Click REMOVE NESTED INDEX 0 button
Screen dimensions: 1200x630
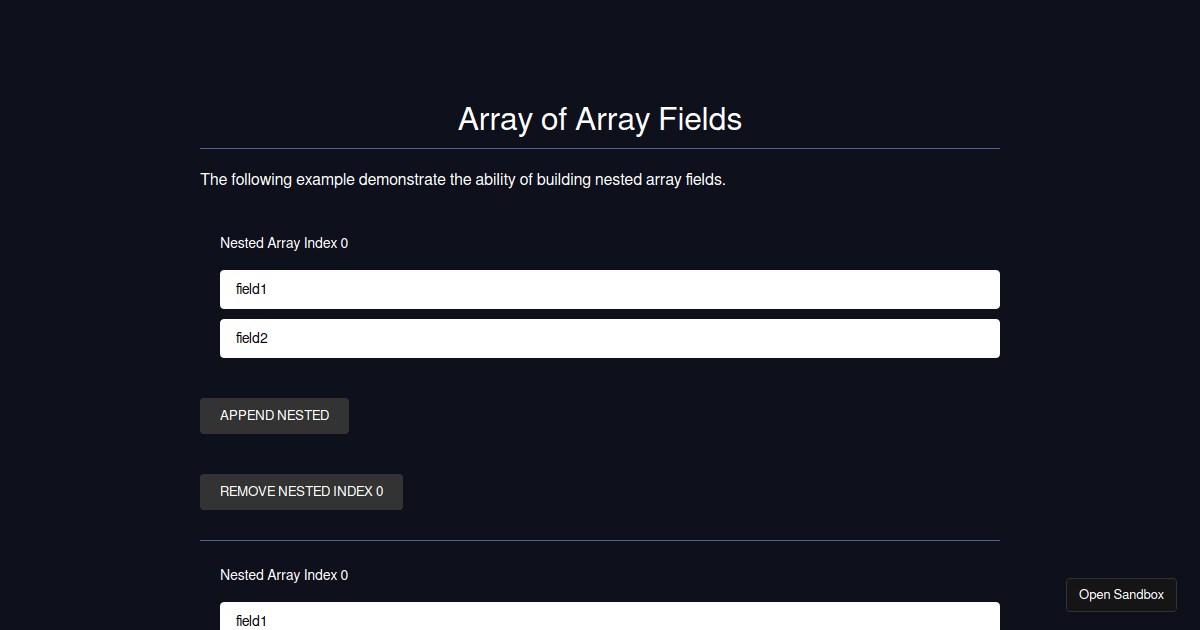coord(301,492)
